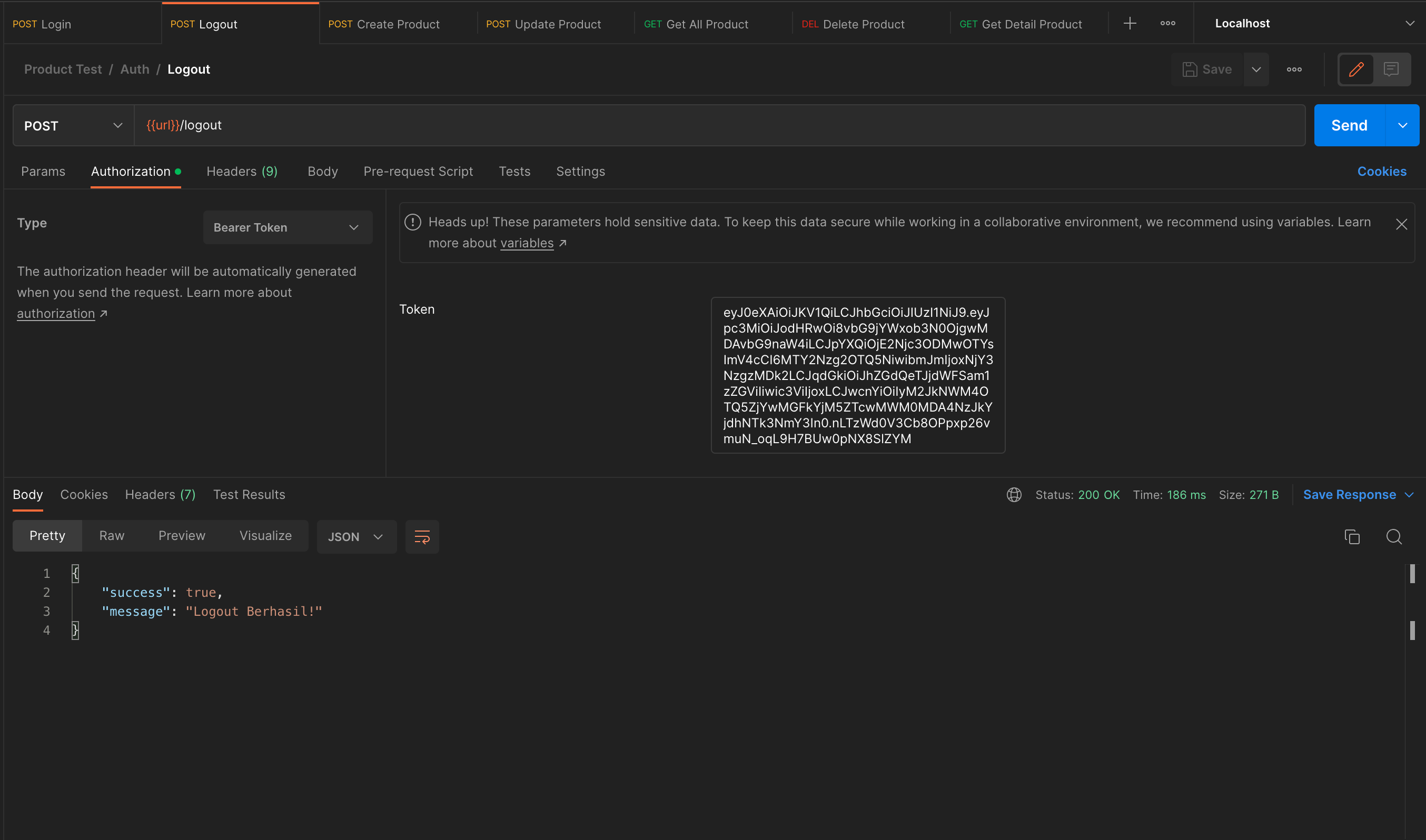The height and width of the screenshot is (840, 1426).
Task: Click the blue Send button
Action: (1349, 125)
